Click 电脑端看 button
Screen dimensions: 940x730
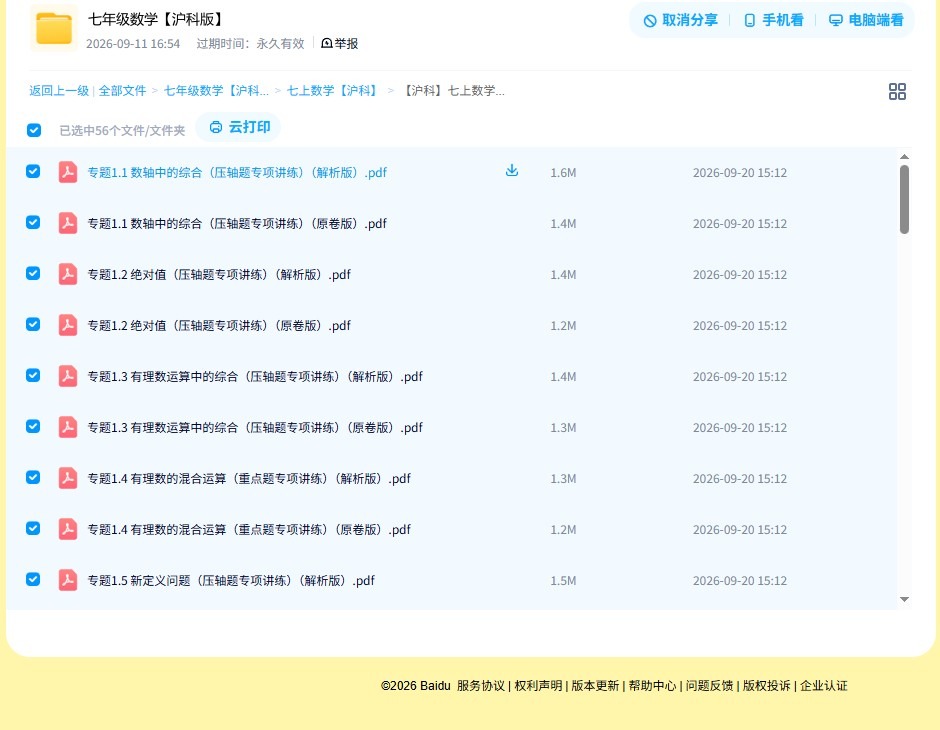coord(866,20)
